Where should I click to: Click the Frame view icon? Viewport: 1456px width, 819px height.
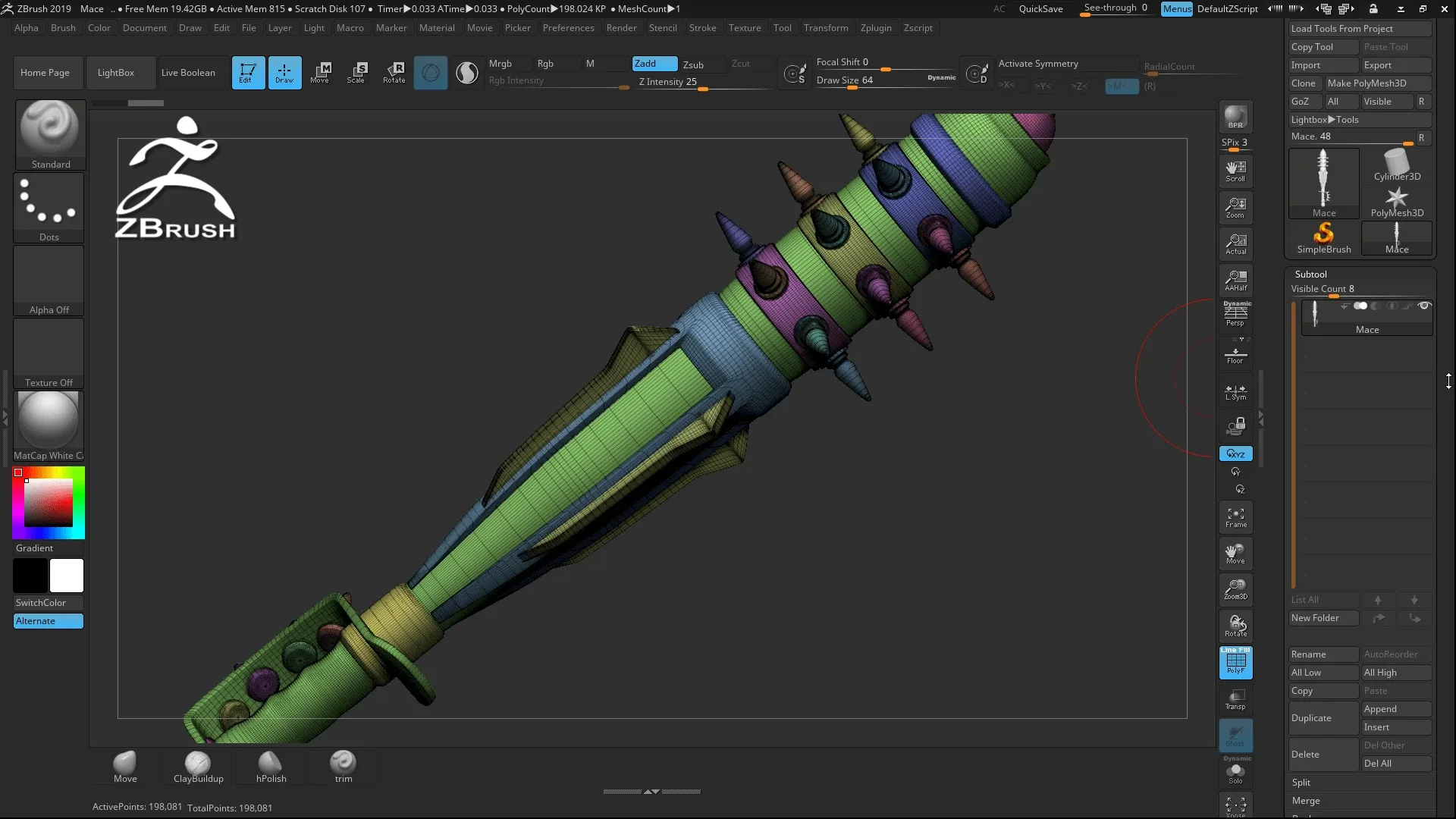coord(1235,517)
